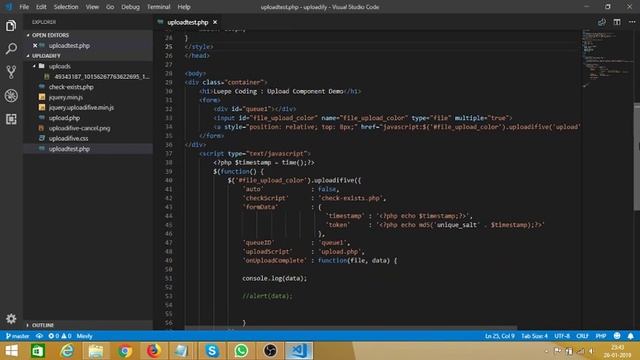Open editor More Actions ellipsis
Viewport: 640px width, 360px height.
coord(632,22)
